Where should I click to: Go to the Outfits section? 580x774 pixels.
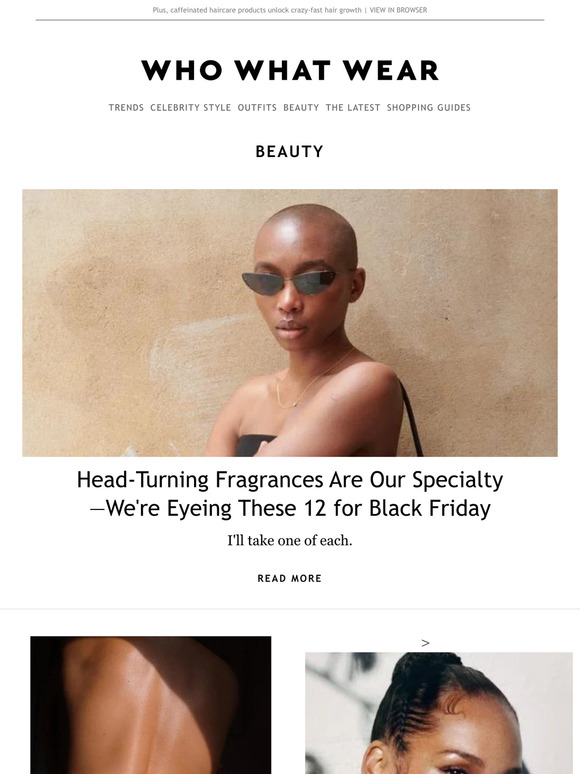point(257,108)
